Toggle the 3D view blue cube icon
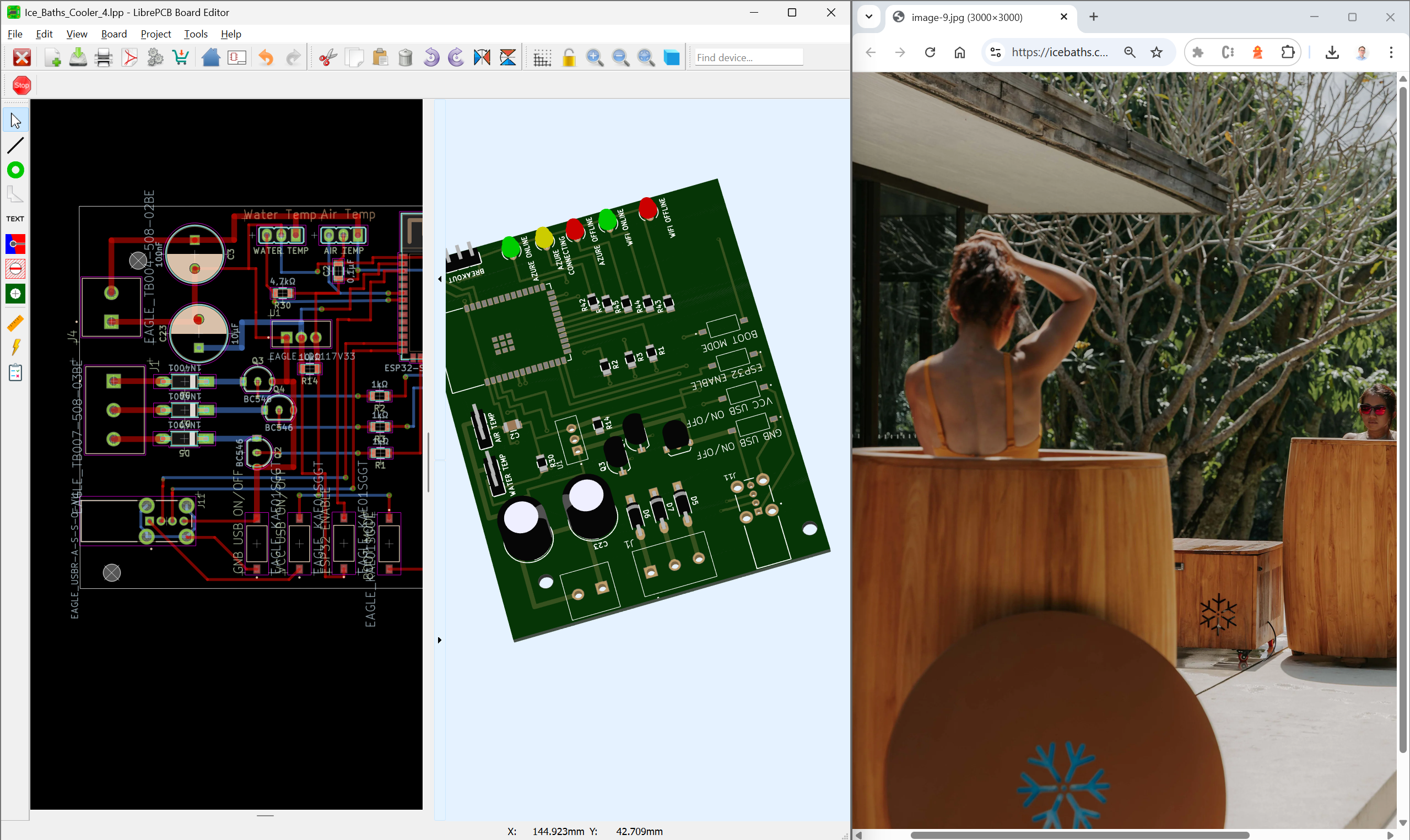 [672, 57]
